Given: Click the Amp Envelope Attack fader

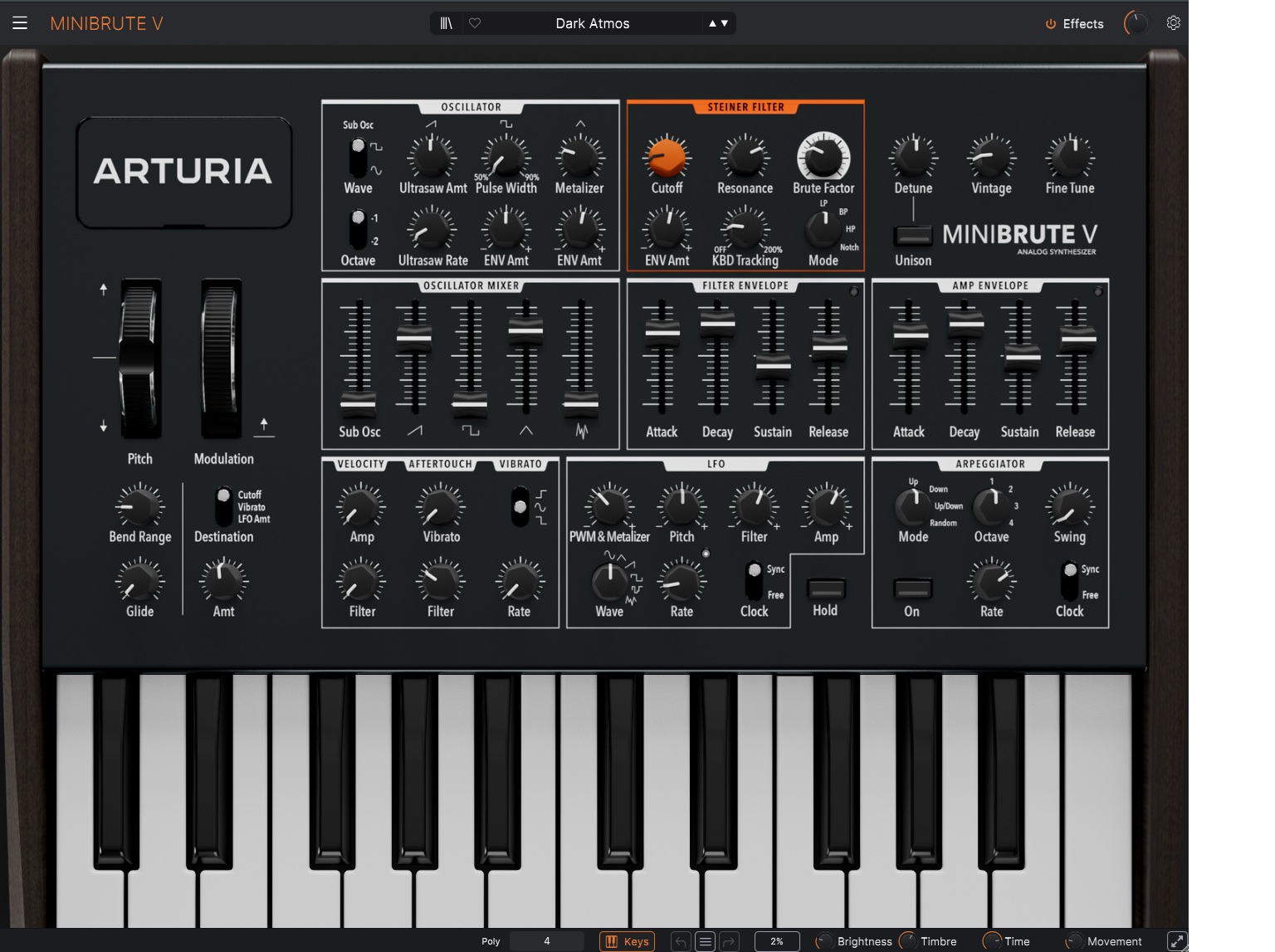Looking at the screenshot, I should pyautogui.click(x=910, y=335).
